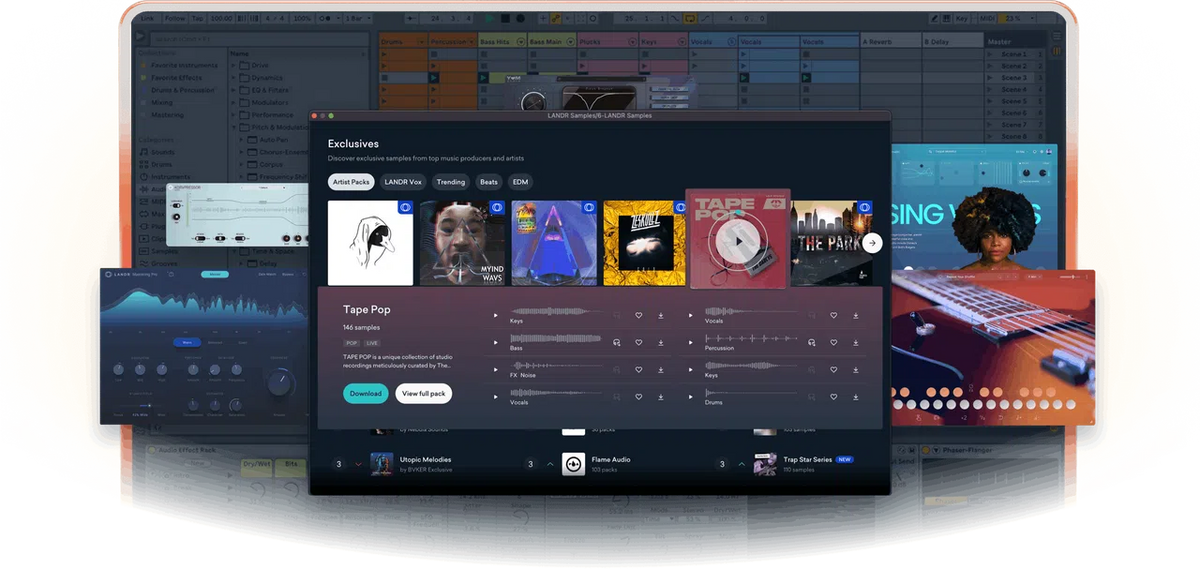Image resolution: width=1200 pixels, height=569 pixels.
Task: Click the heart icon on Drums sample
Action: coord(833,397)
